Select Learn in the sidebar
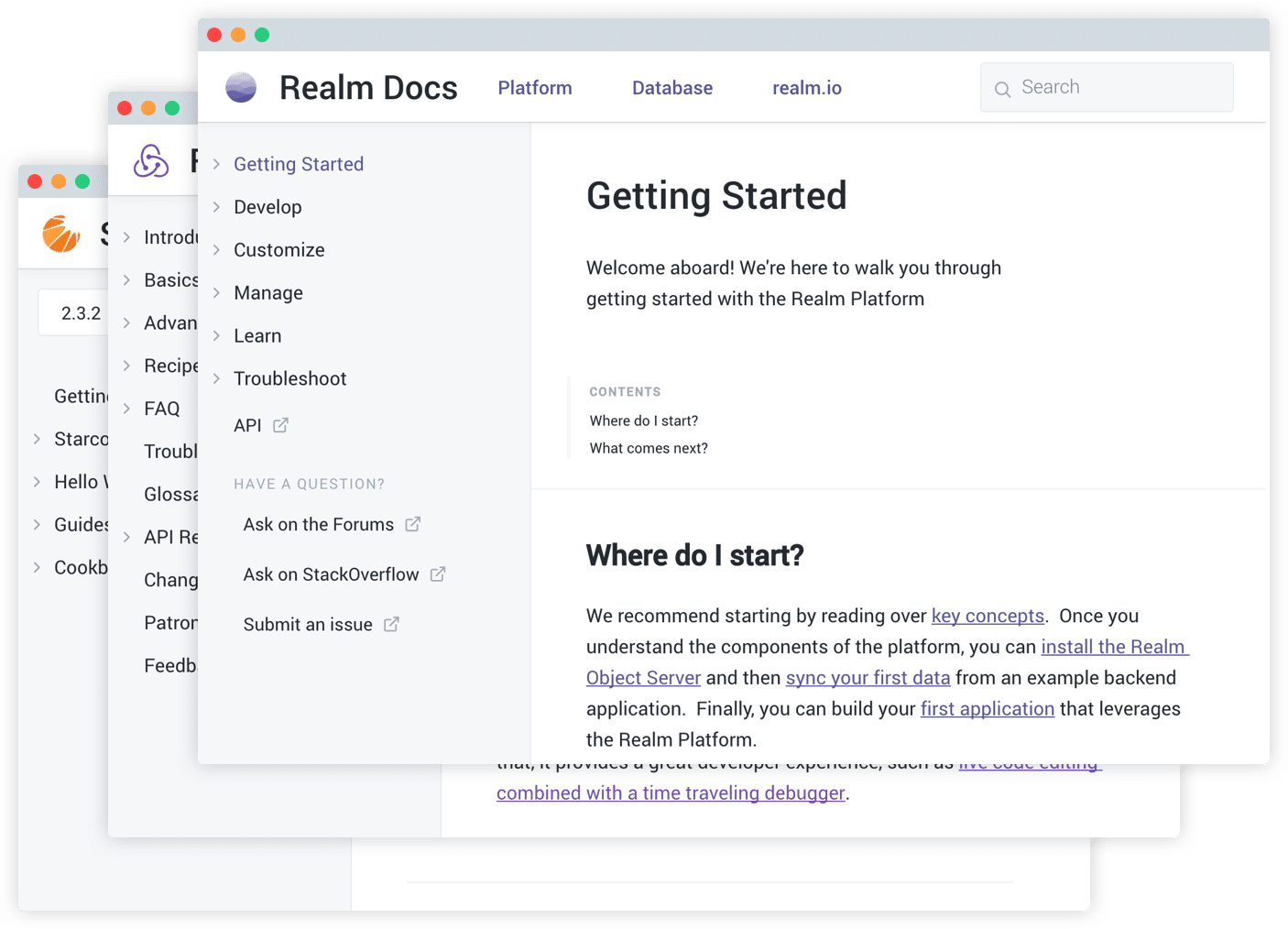This screenshot has width=1288, height=929. click(x=257, y=336)
